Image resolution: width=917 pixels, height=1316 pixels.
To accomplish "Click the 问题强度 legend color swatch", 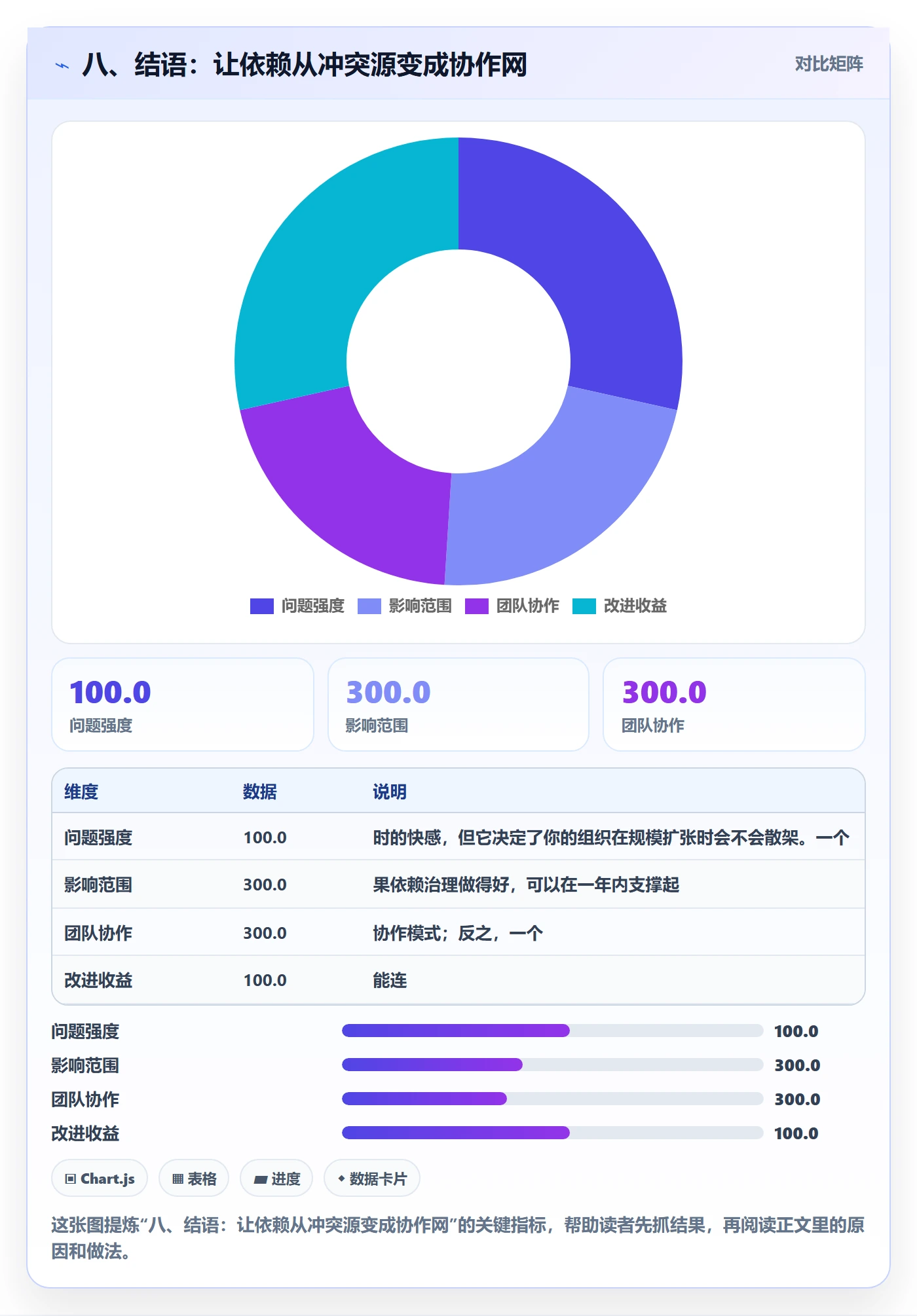I will tap(262, 606).
